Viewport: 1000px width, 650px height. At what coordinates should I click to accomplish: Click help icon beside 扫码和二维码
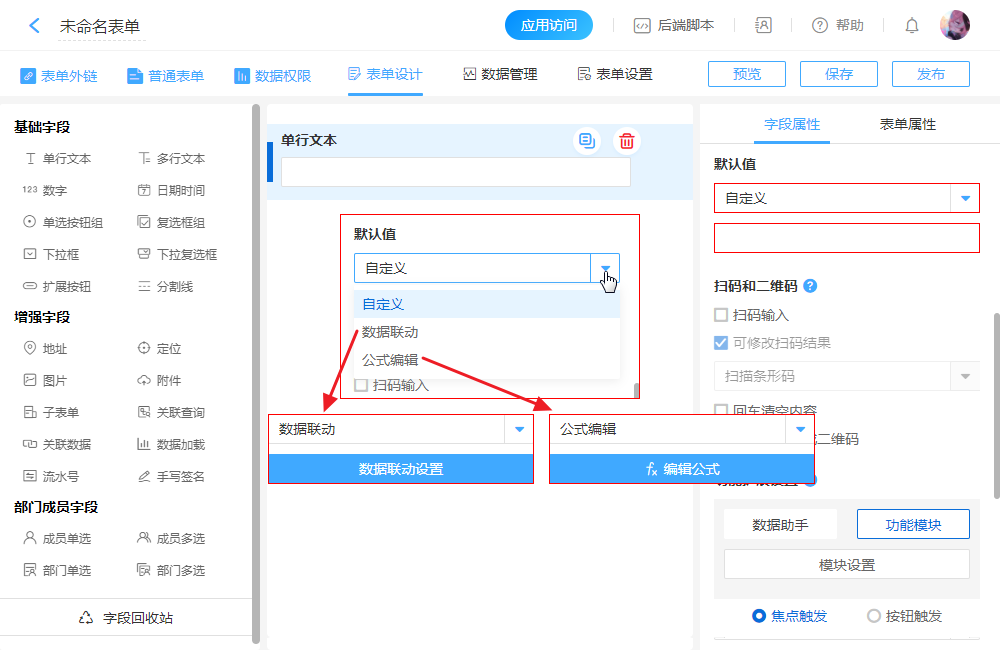coord(810,286)
